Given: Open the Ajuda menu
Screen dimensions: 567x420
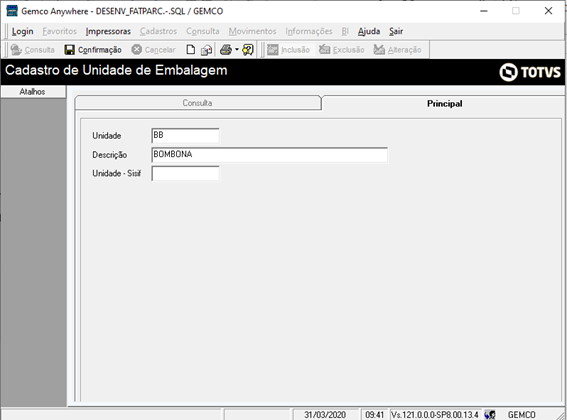Looking at the screenshot, I should (x=369, y=31).
